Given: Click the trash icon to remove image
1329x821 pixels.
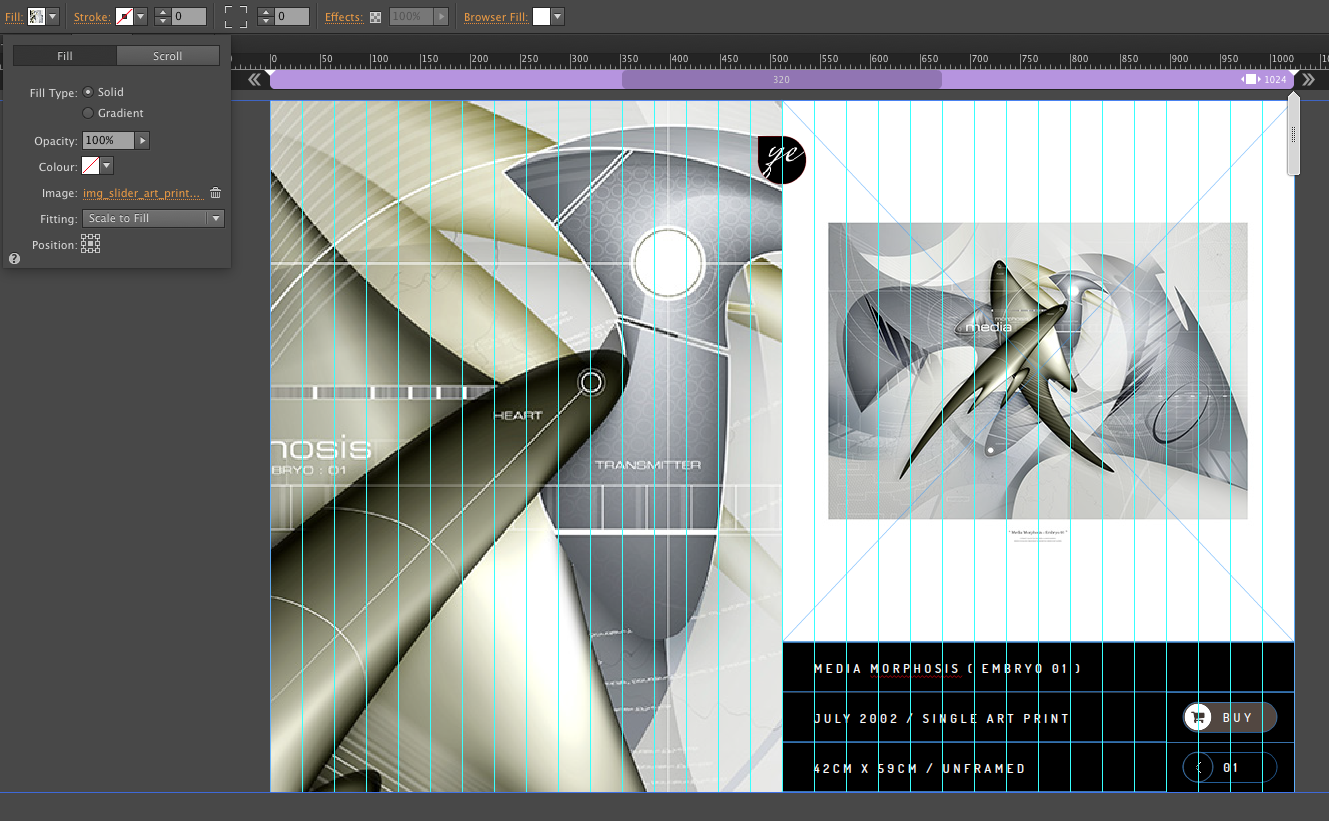Looking at the screenshot, I should (x=215, y=193).
